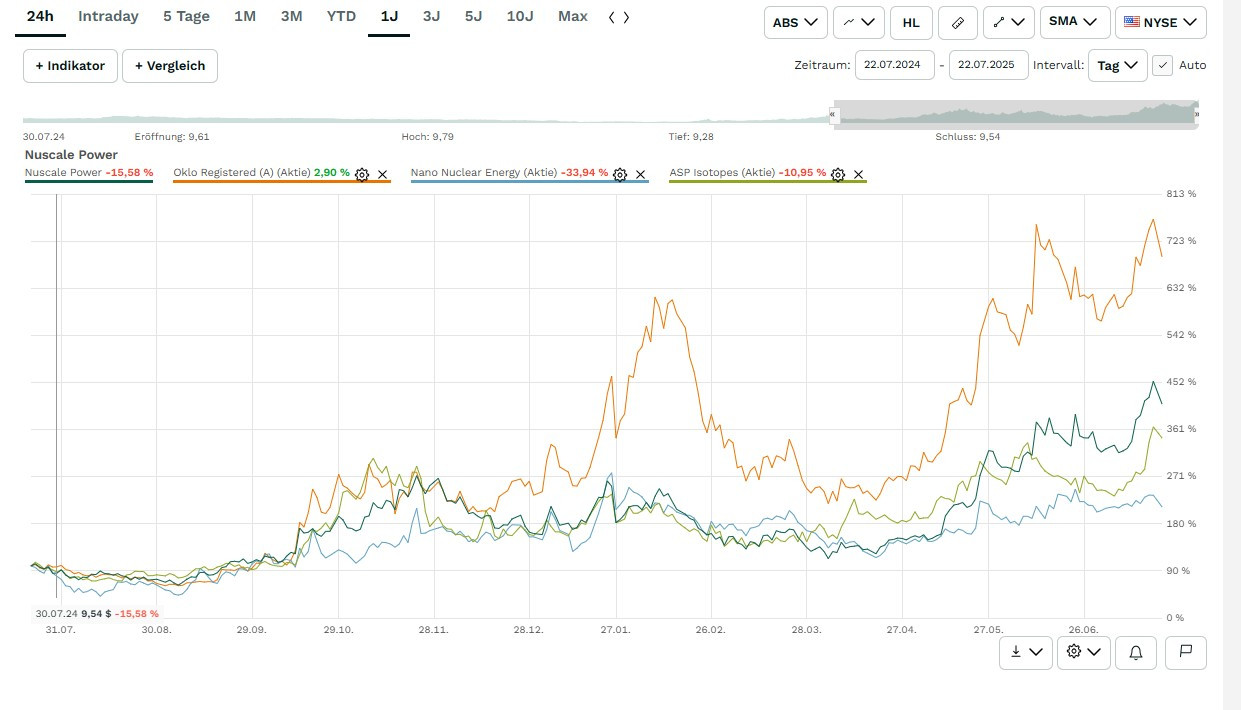
Task: Click the Tief: 9,28 value
Action: point(692,137)
